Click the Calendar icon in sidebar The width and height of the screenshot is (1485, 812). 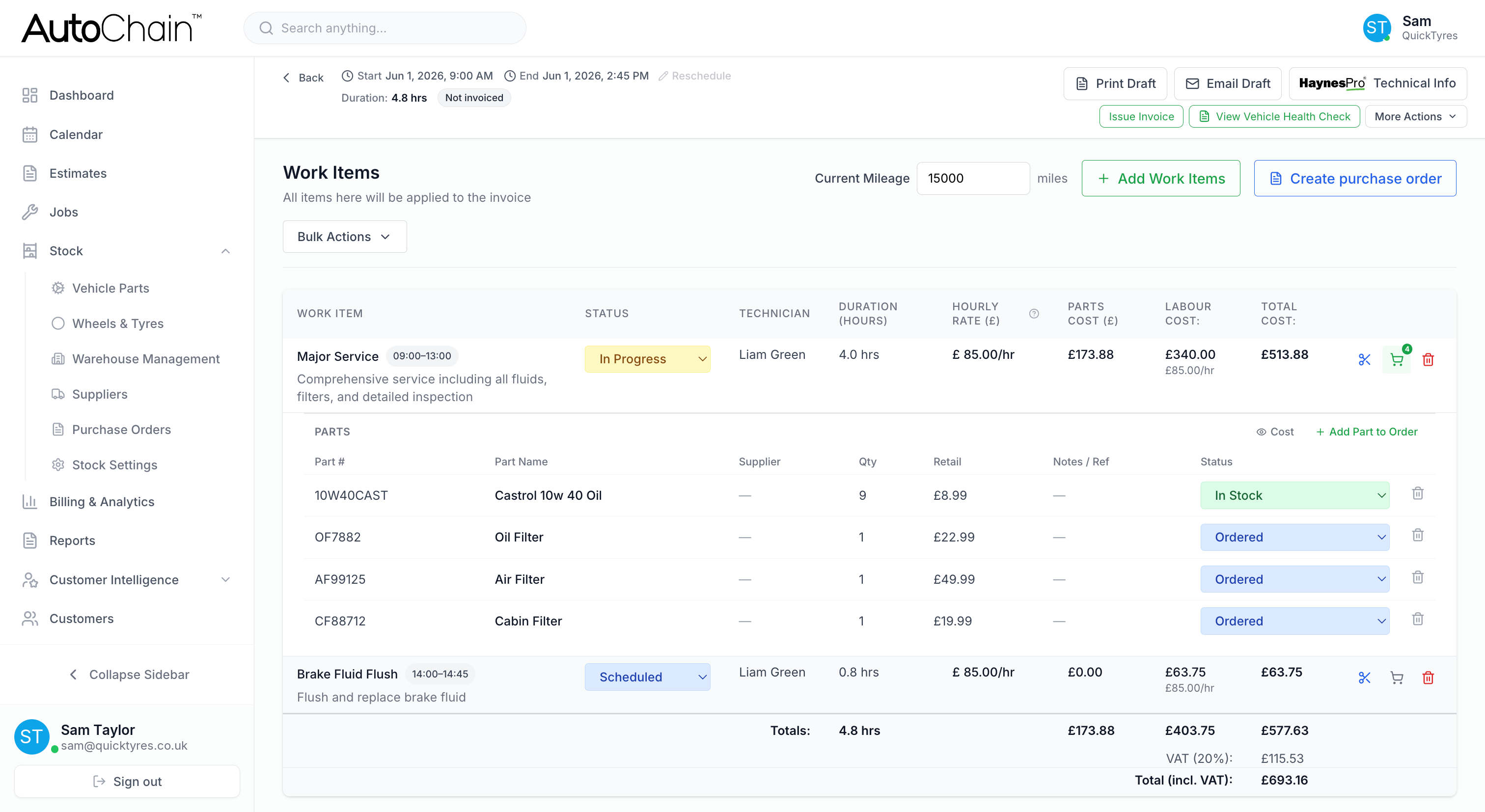pyautogui.click(x=30, y=135)
